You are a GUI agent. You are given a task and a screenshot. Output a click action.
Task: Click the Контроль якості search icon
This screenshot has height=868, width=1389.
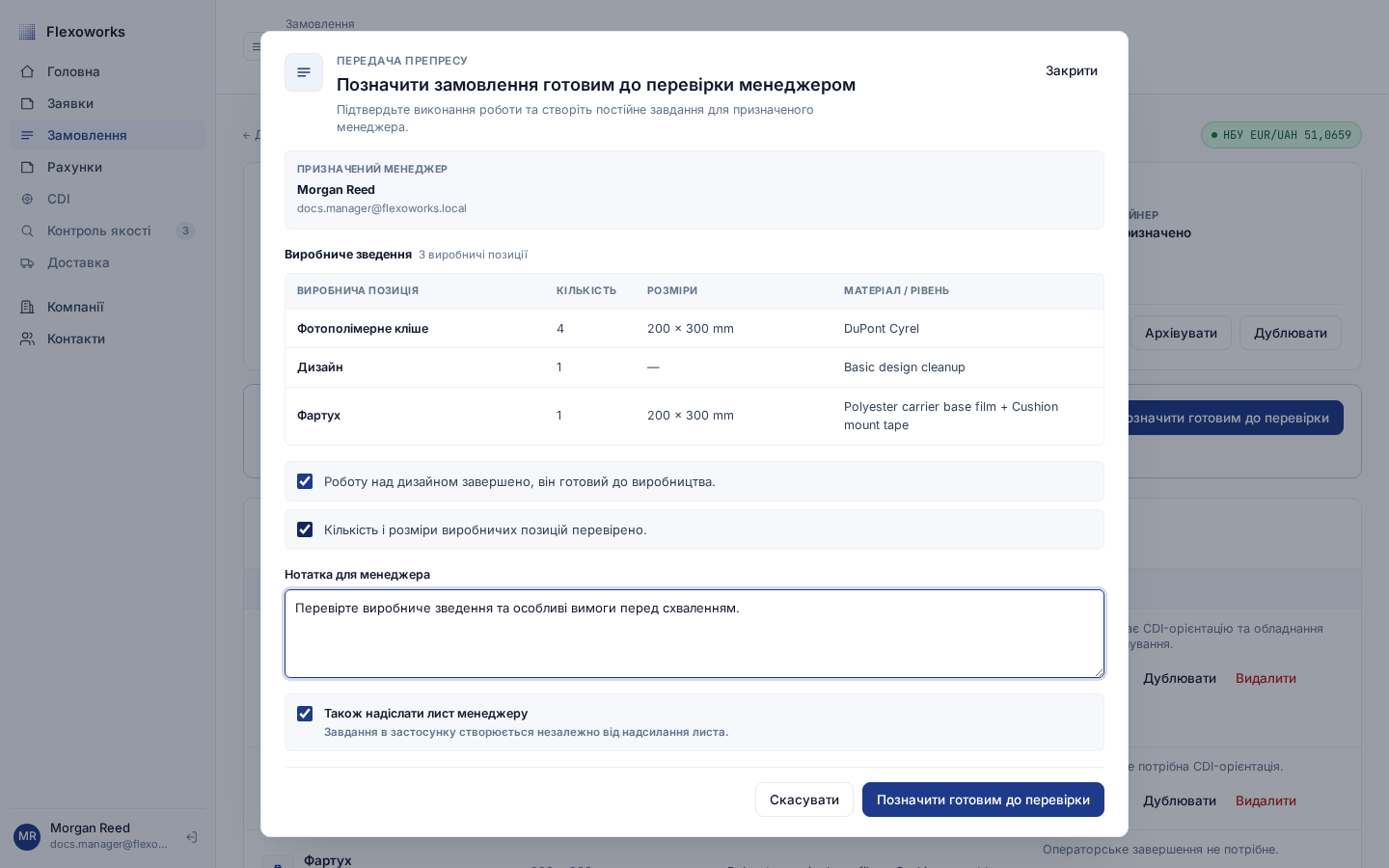point(27,231)
